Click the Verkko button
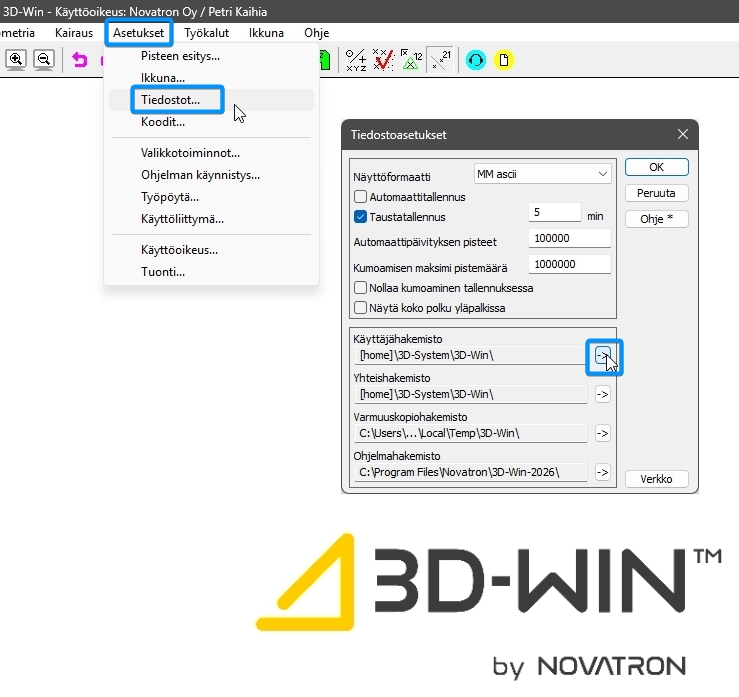The height and width of the screenshot is (697, 739). tap(657, 479)
